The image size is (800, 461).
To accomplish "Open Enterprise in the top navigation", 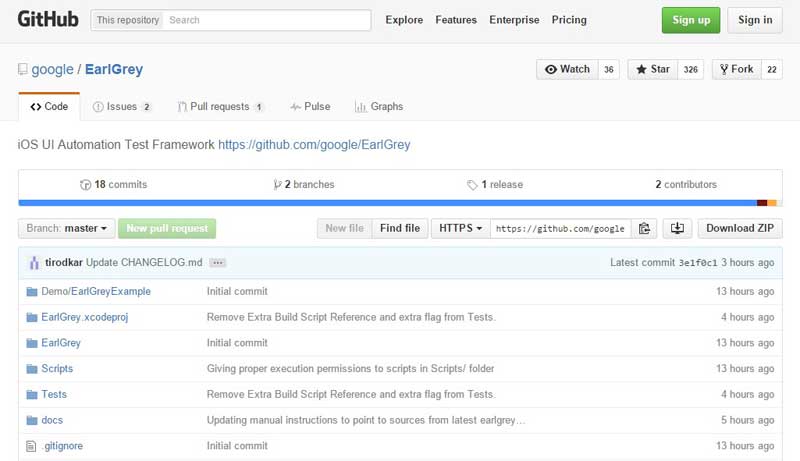I will point(514,20).
